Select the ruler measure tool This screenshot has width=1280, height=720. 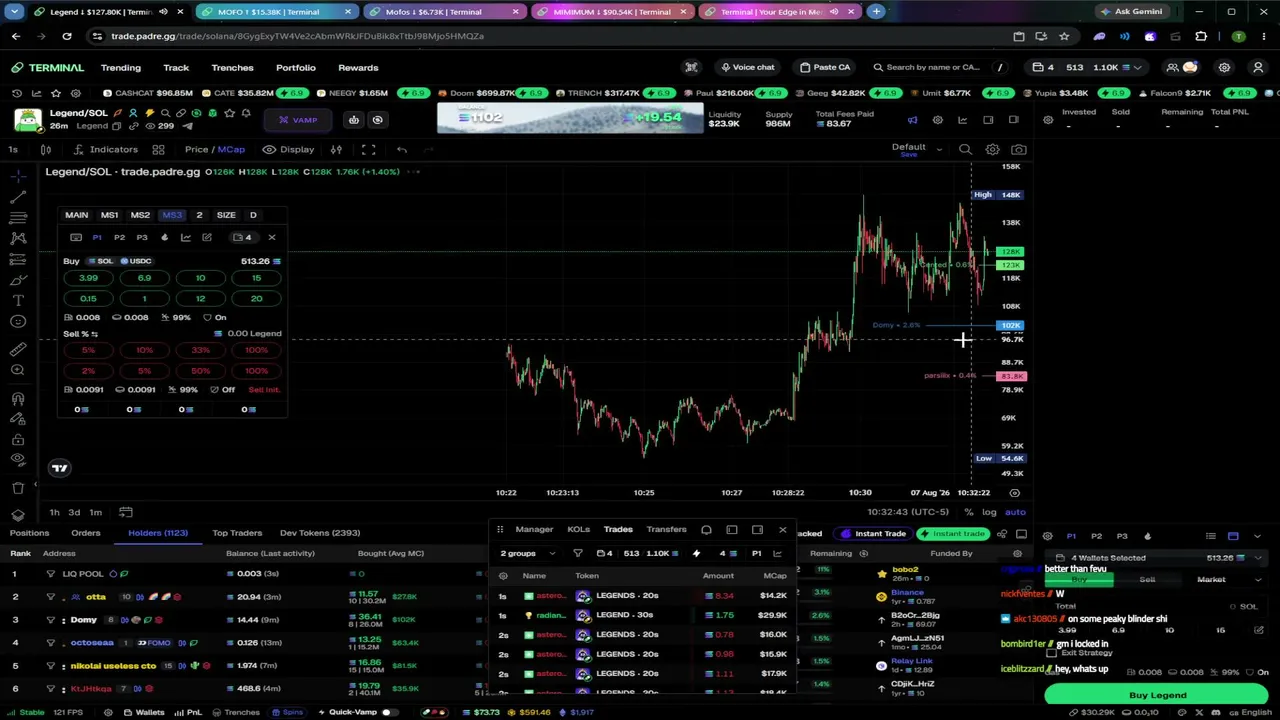[x=18, y=349]
